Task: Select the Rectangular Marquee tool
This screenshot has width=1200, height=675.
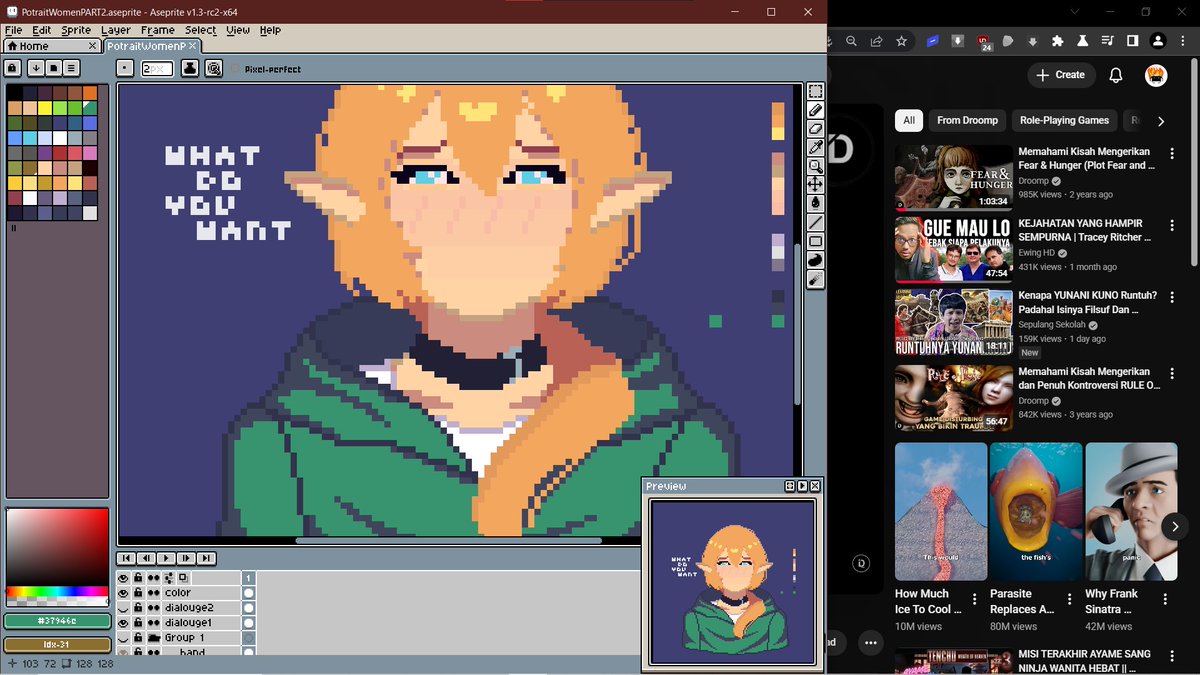Action: 815,91
